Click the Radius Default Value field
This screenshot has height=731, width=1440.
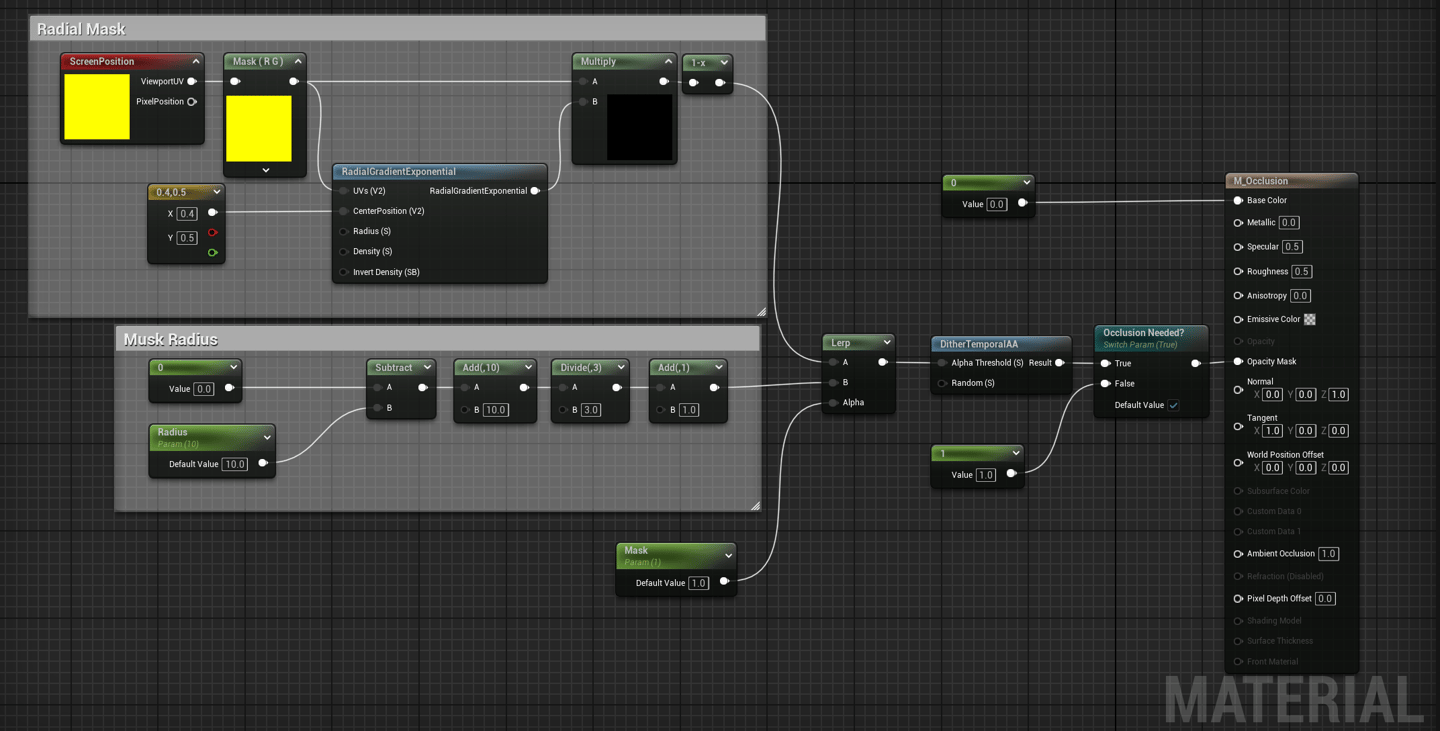click(234, 464)
